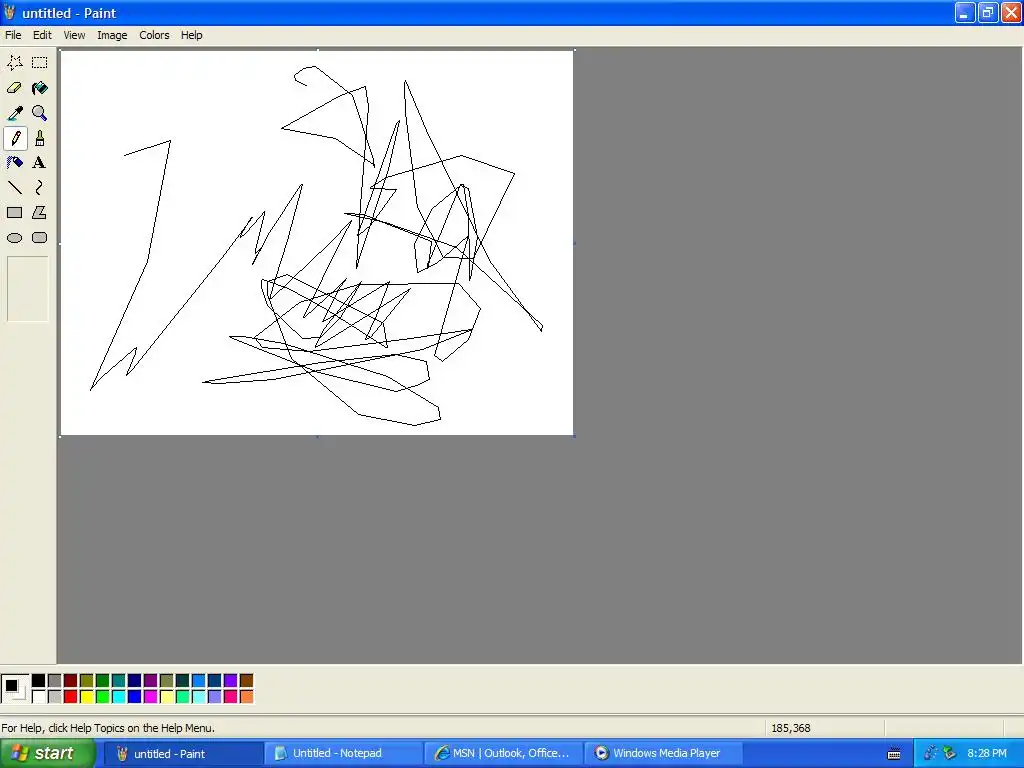Image resolution: width=1024 pixels, height=768 pixels.
Task: Choose the maroon color swatch
Action: coord(71,681)
